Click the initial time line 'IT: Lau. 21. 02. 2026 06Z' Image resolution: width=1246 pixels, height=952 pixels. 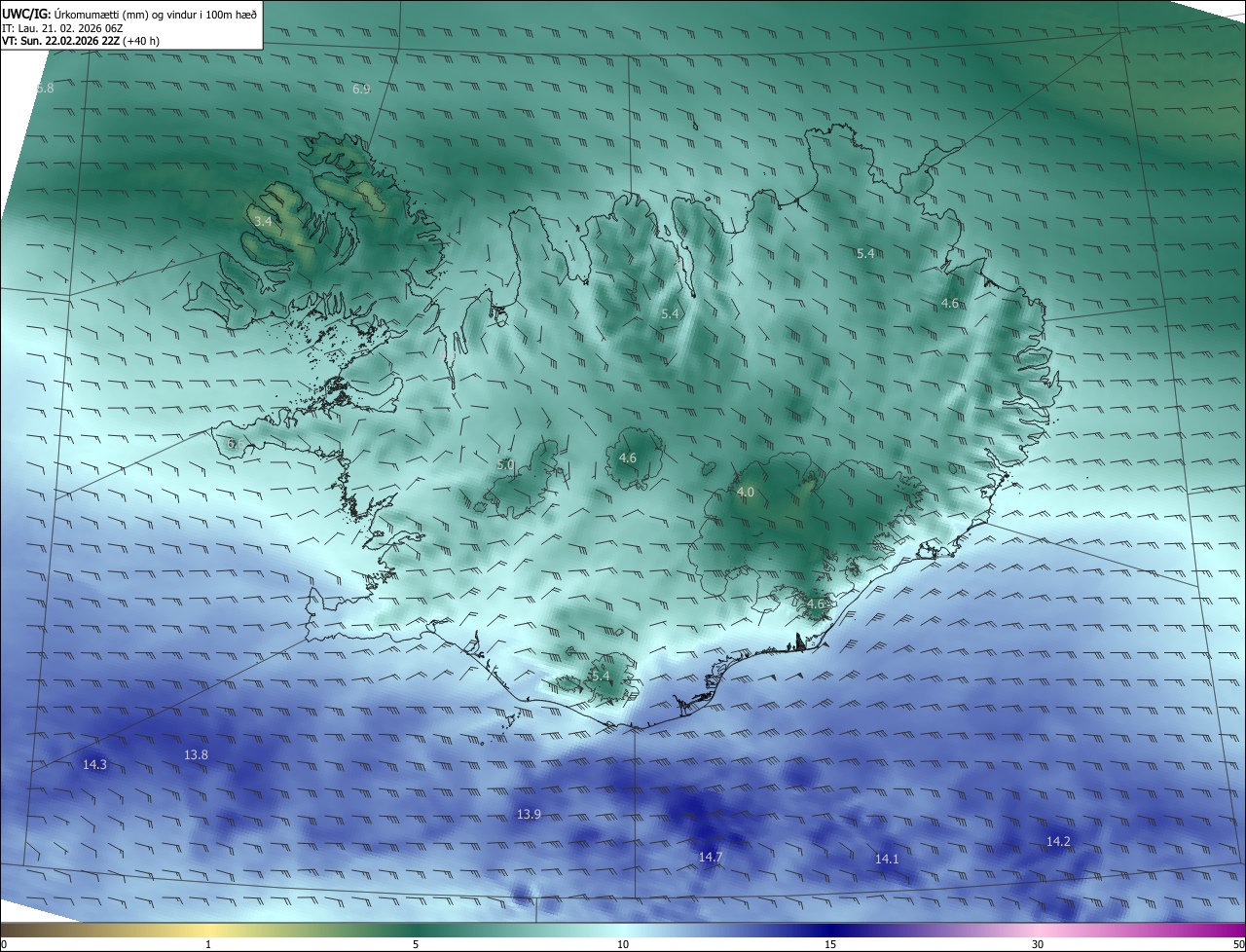click(x=62, y=28)
